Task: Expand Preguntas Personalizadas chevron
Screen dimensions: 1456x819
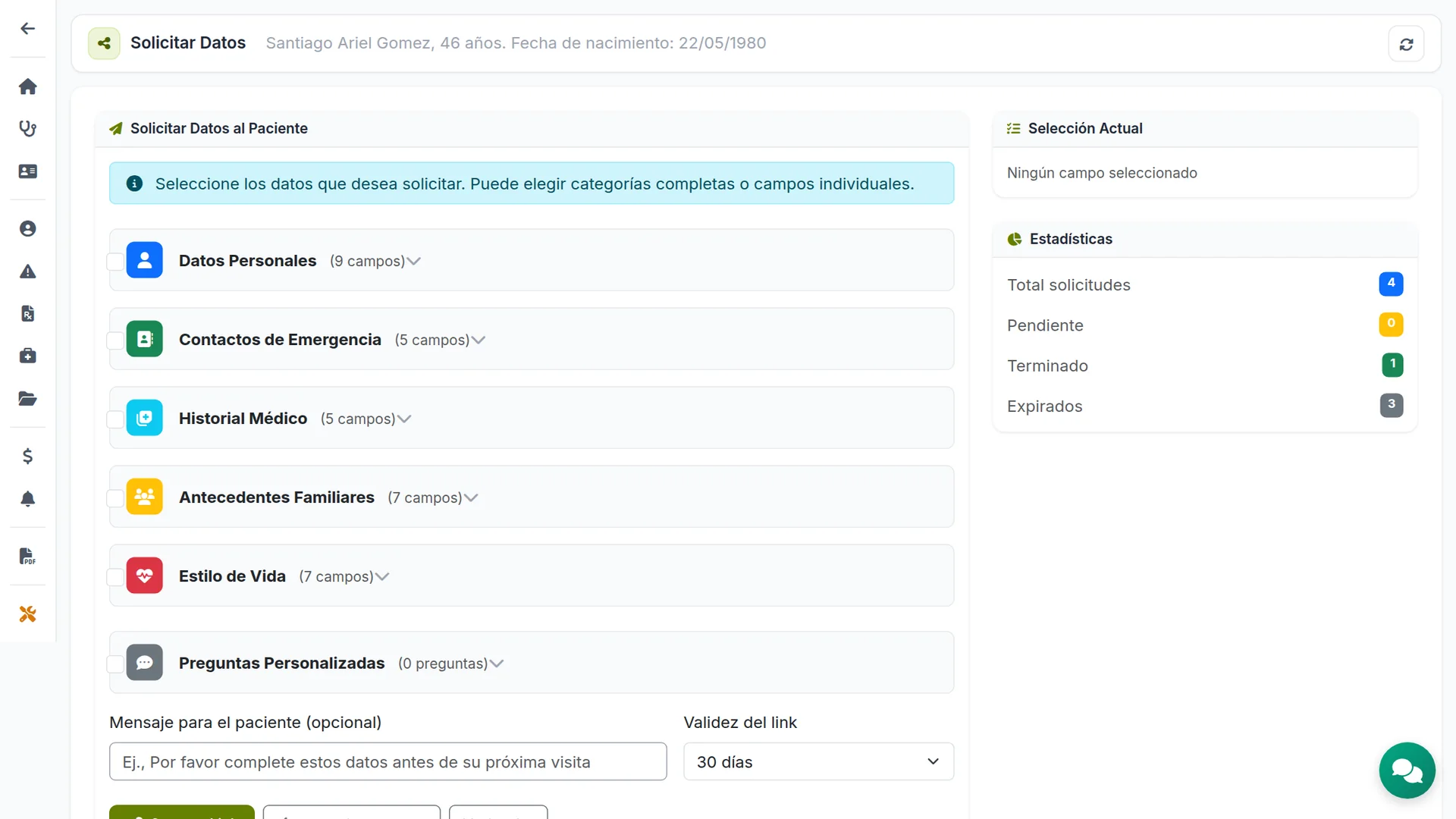Action: coord(497,664)
